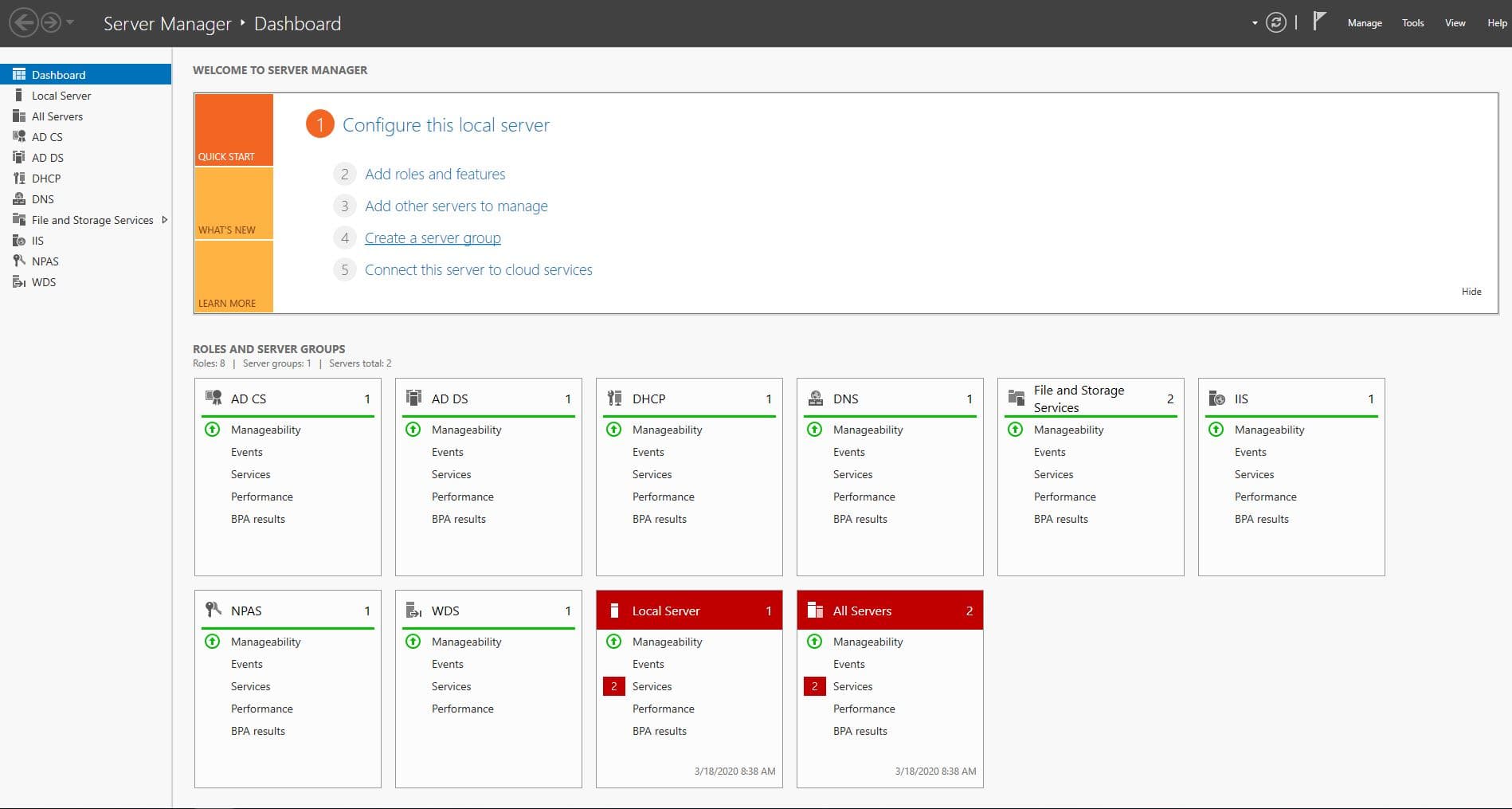The height and width of the screenshot is (809, 1512).
Task: Click the All Servers tile header icon
Action: coord(815,611)
